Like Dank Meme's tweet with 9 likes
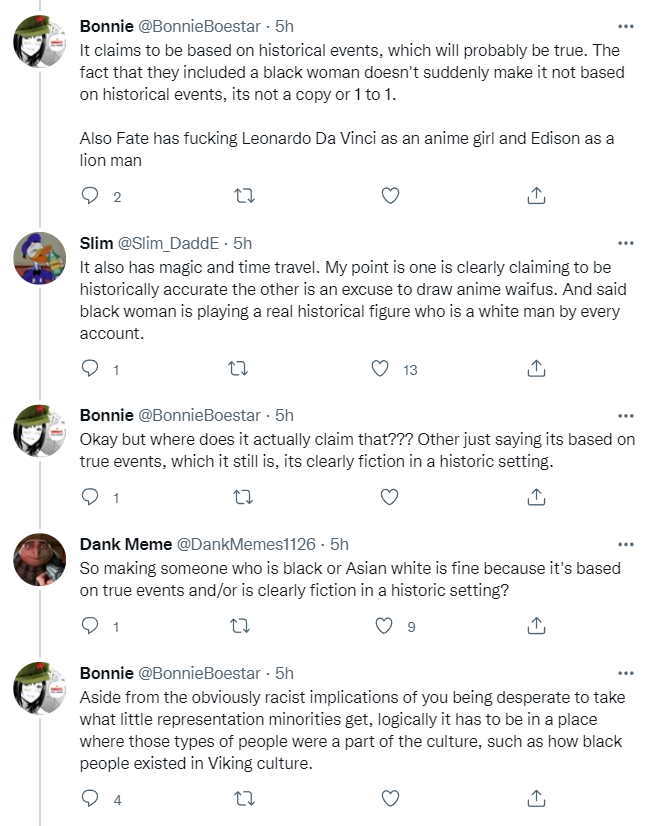Image resolution: width=648 pixels, height=826 pixels. [384, 626]
